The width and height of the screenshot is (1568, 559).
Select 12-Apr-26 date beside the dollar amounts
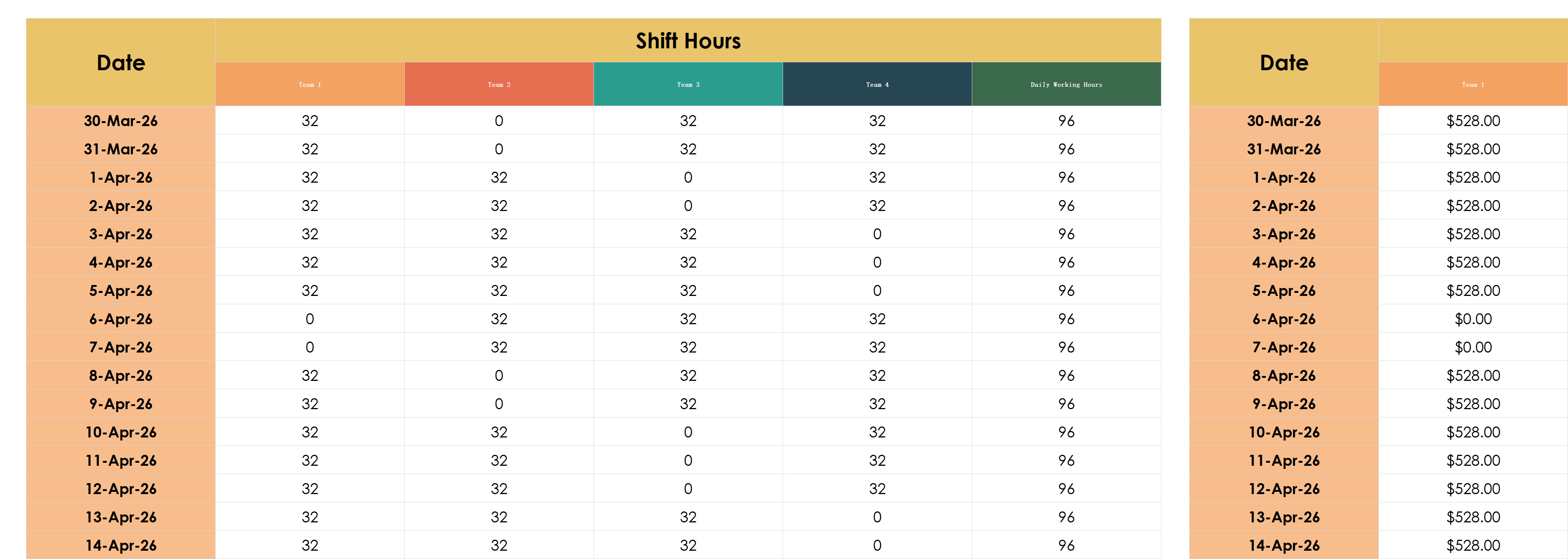[1284, 488]
